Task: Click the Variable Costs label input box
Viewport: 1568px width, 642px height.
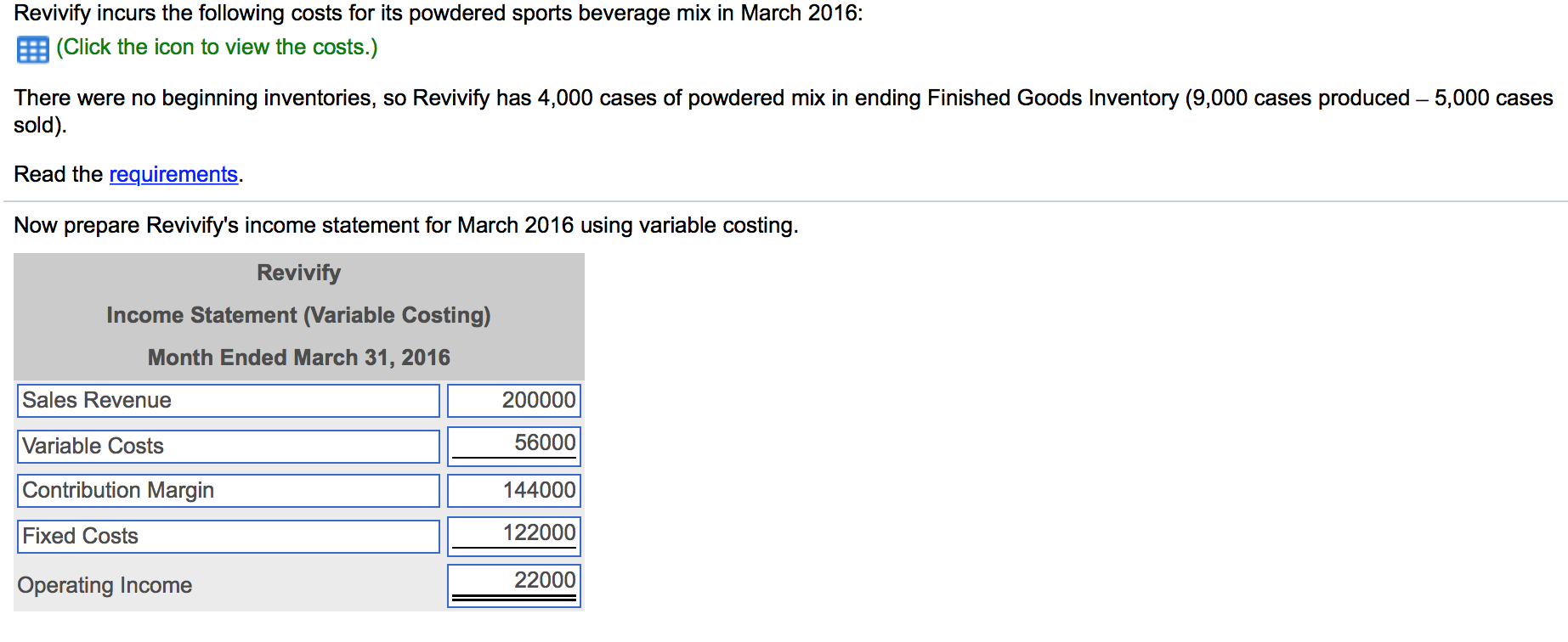Action: (x=227, y=446)
